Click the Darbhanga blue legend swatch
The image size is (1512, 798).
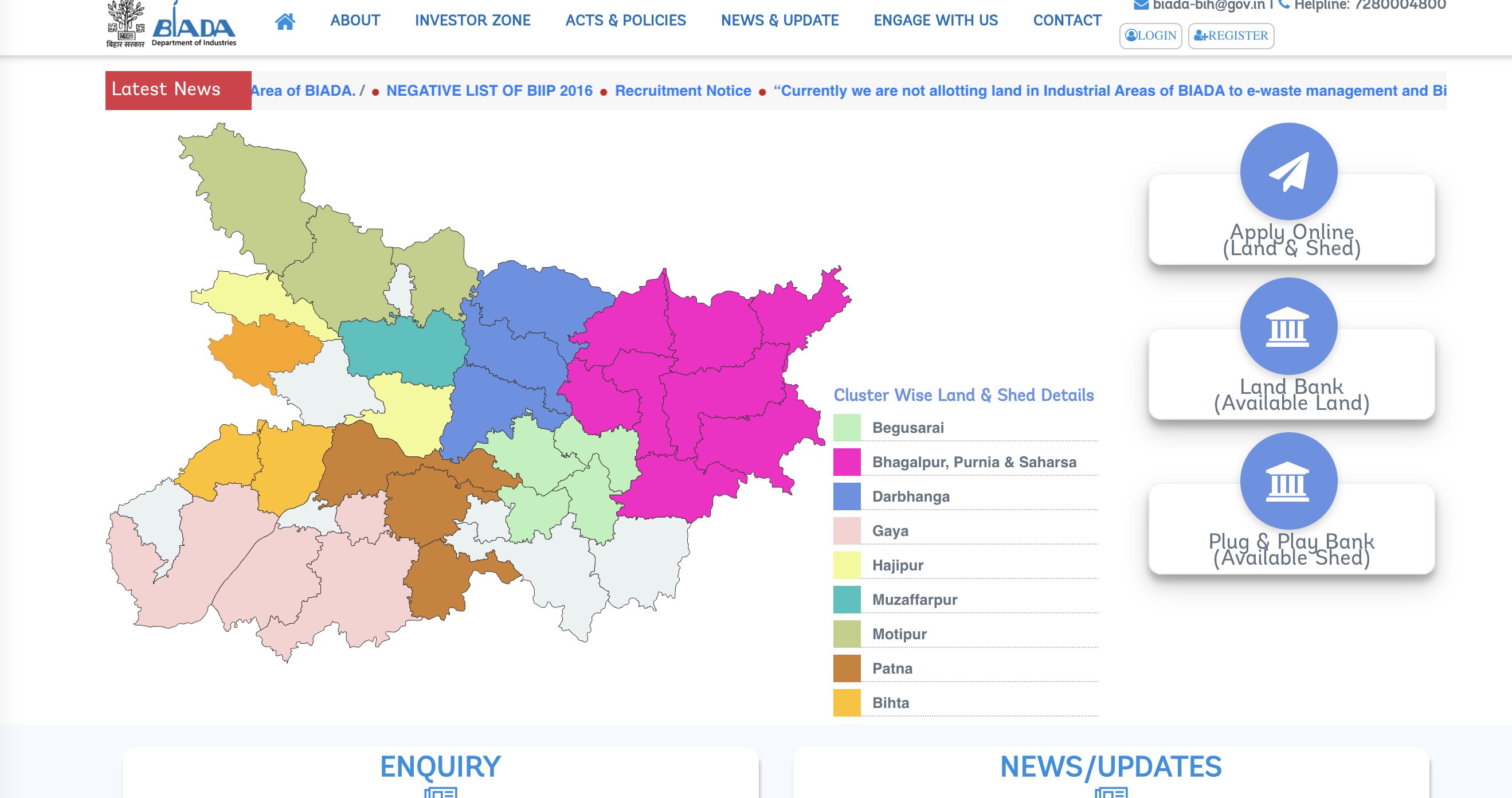tap(847, 496)
